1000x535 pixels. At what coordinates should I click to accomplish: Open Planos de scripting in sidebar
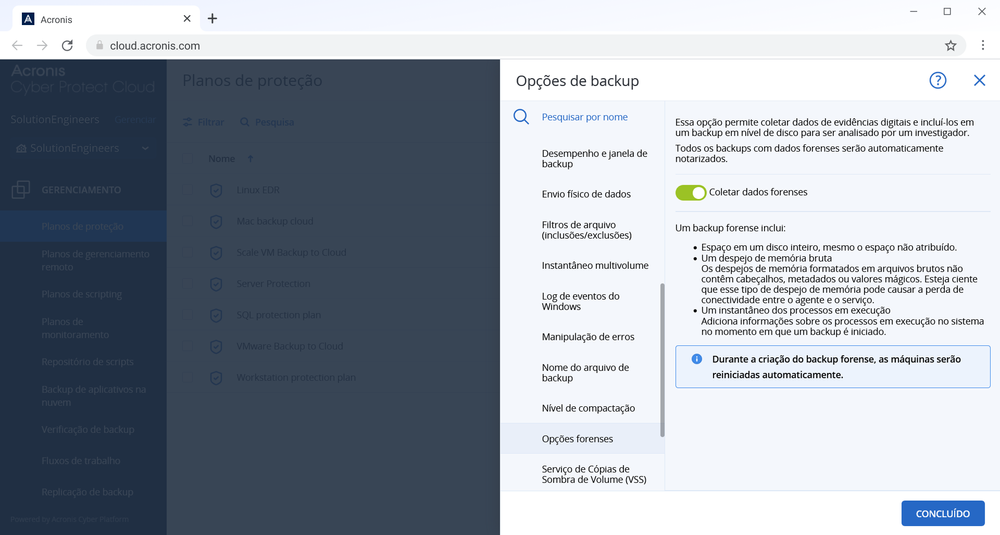pos(82,294)
